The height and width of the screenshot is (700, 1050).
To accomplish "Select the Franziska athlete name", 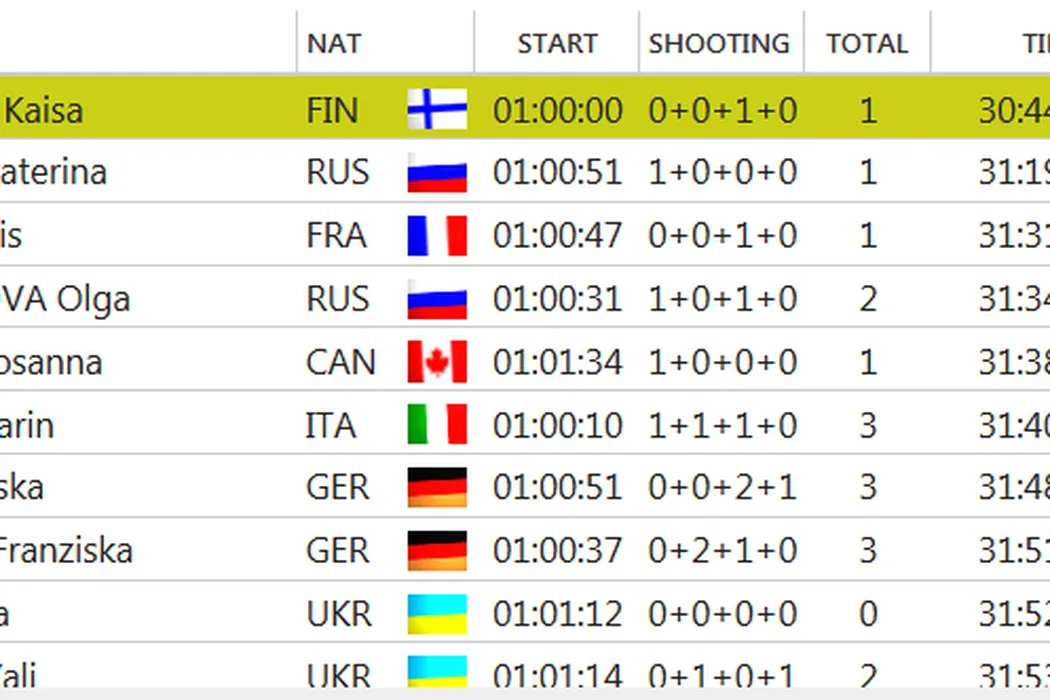I will (66, 550).
